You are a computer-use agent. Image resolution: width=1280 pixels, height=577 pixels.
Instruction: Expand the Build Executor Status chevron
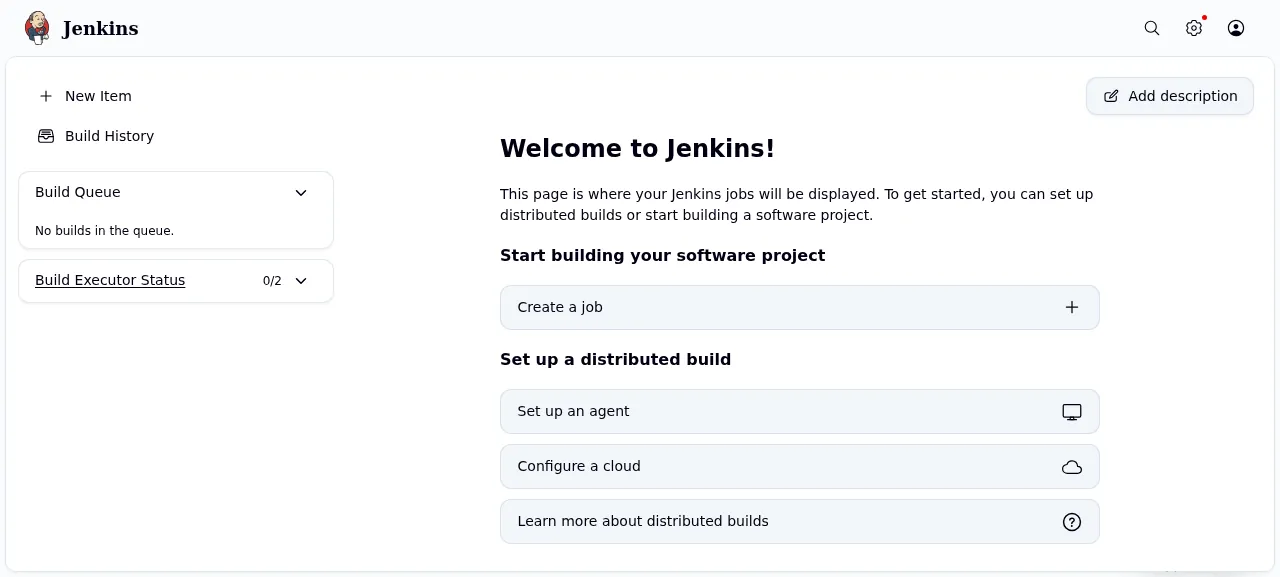click(301, 281)
